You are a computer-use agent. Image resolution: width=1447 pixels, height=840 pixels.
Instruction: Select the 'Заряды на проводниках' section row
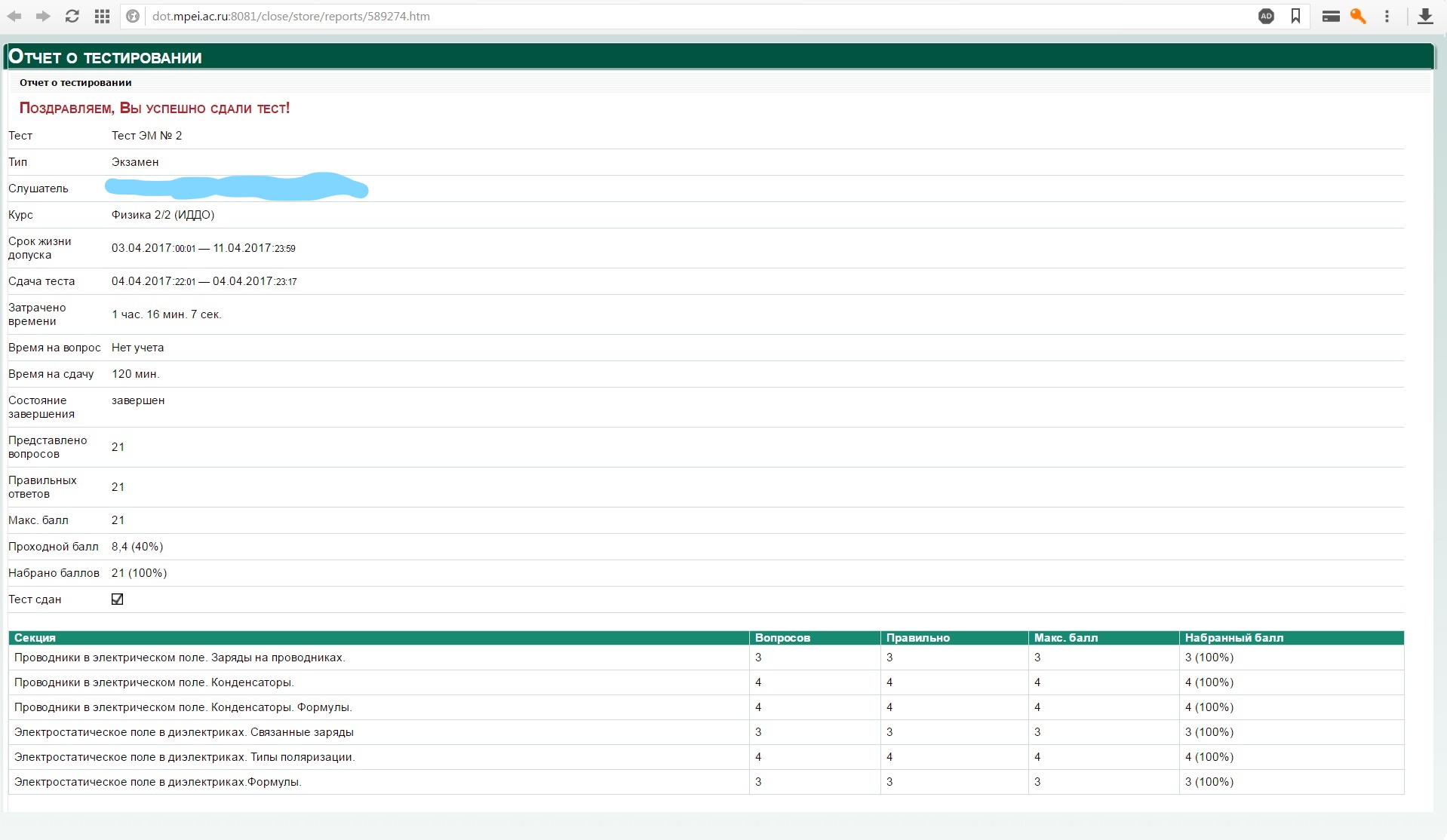pyautogui.click(x=180, y=658)
